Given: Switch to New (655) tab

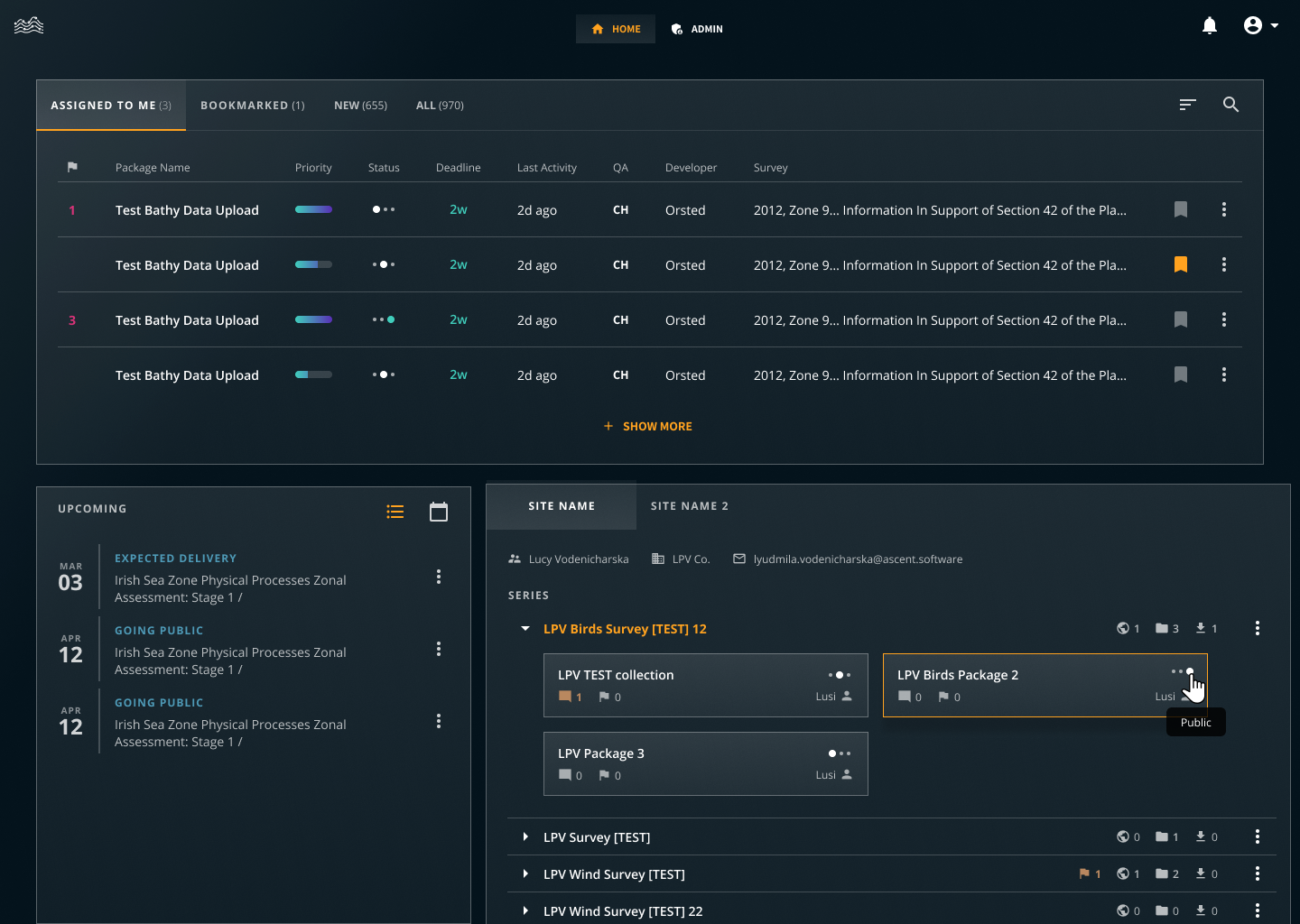Looking at the screenshot, I should (360, 106).
